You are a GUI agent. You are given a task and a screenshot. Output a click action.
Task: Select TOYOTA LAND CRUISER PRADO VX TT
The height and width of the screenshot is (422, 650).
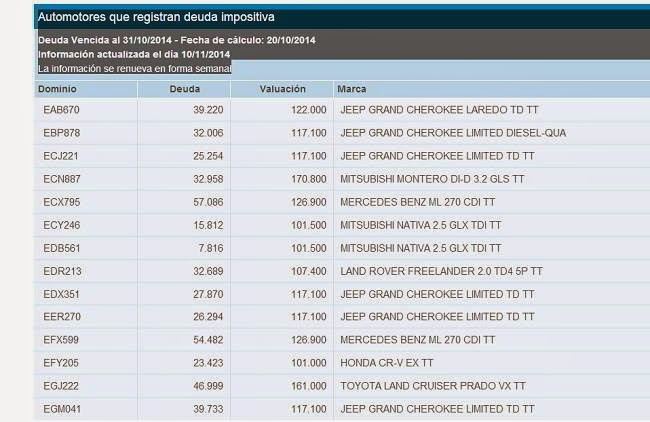(433, 386)
